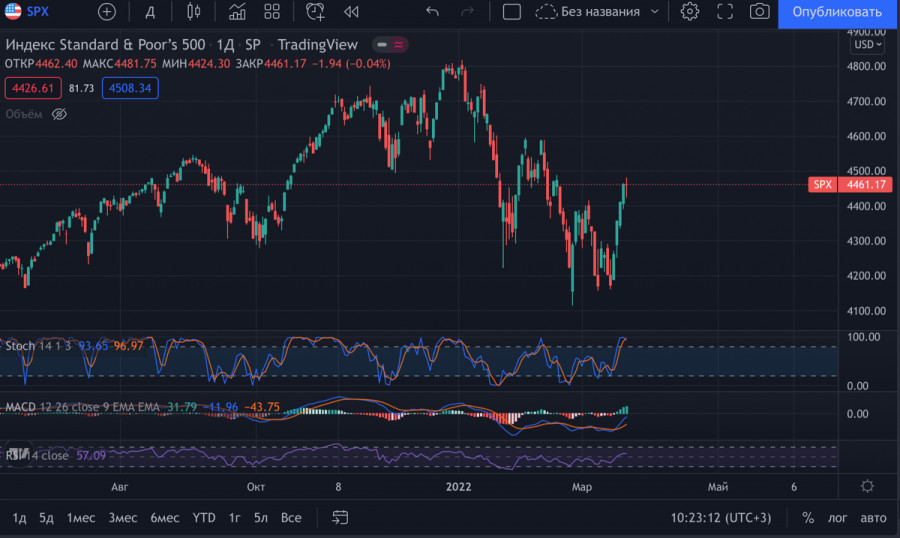This screenshot has width=900, height=538.
Task: Click the RSI value 57.09
Action: pos(91,455)
